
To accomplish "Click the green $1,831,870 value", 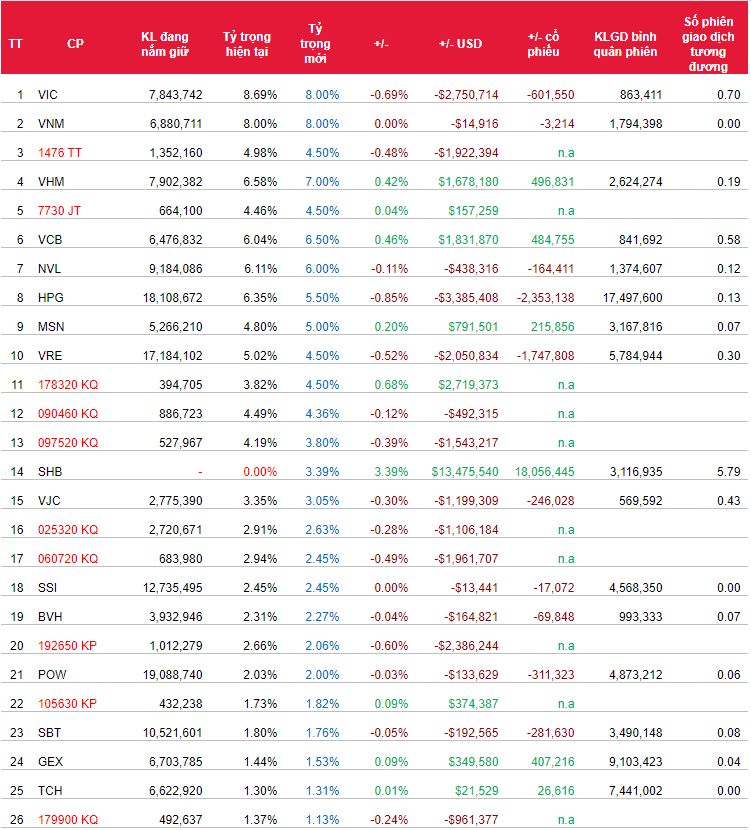I will tap(468, 240).
